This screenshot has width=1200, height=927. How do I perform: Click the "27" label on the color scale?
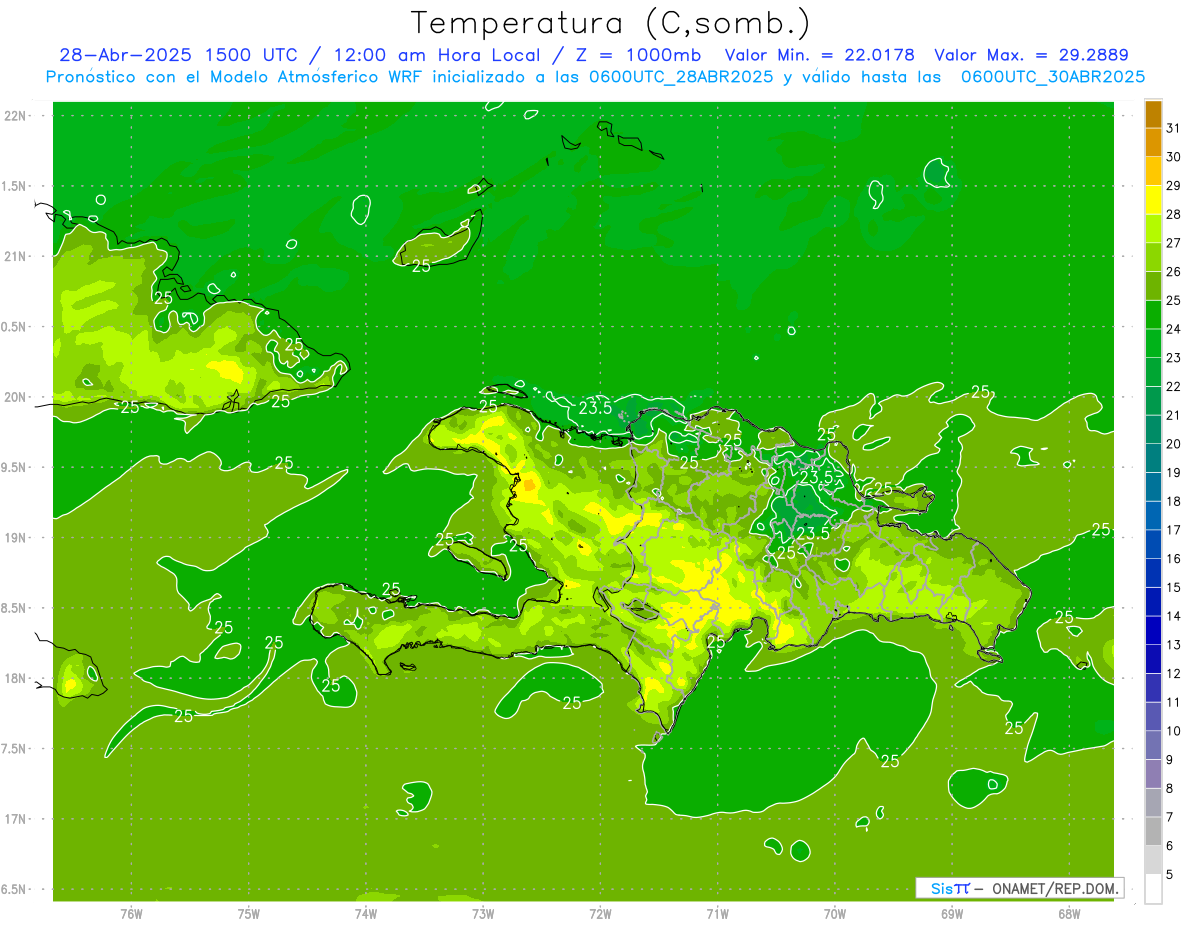tap(1174, 242)
